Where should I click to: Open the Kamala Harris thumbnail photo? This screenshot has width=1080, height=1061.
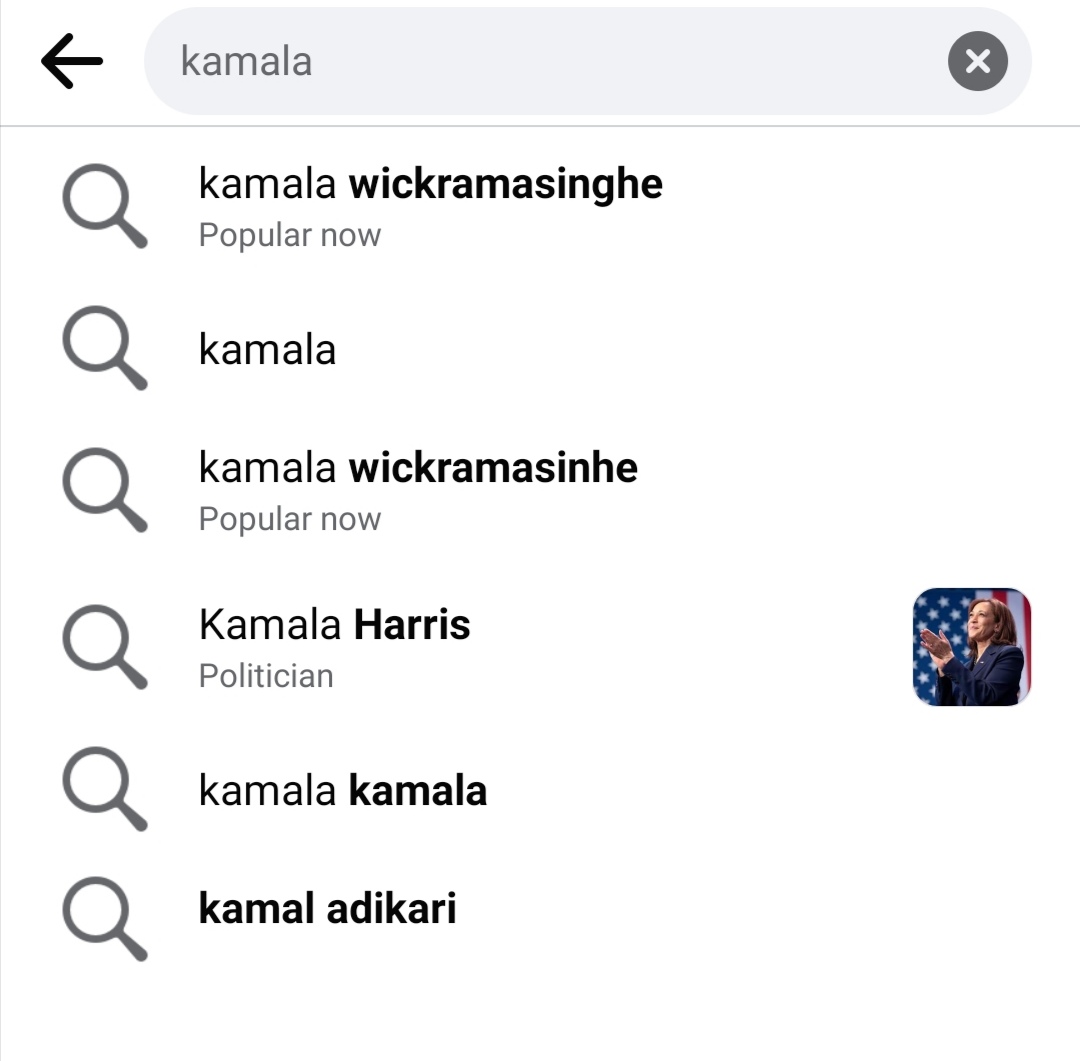[x=972, y=647]
